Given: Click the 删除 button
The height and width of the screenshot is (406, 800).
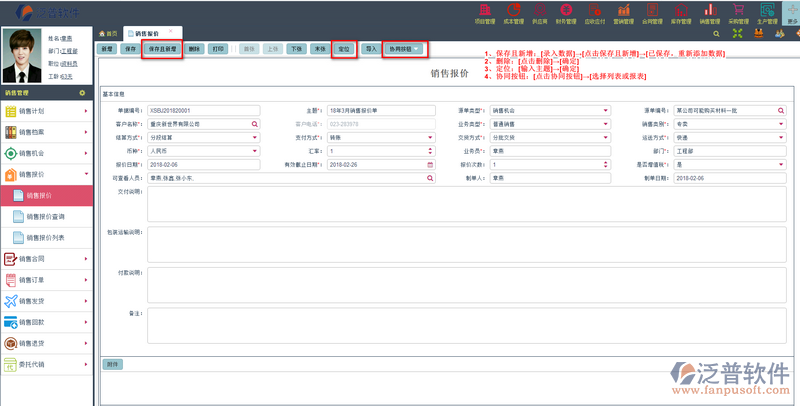Looking at the screenshot, I should [x=194, y=49].
